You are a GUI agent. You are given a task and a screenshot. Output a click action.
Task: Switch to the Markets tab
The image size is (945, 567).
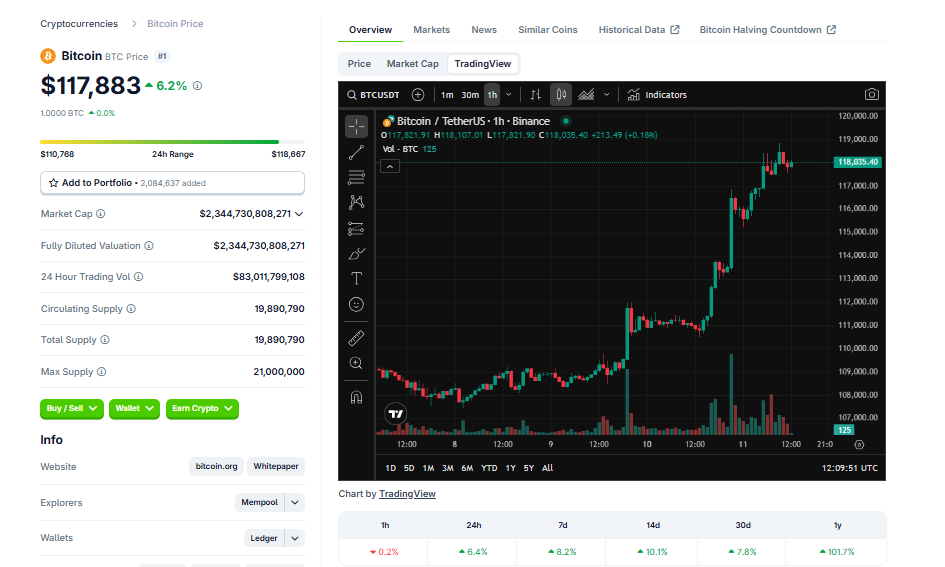click(x=432, y=30)
